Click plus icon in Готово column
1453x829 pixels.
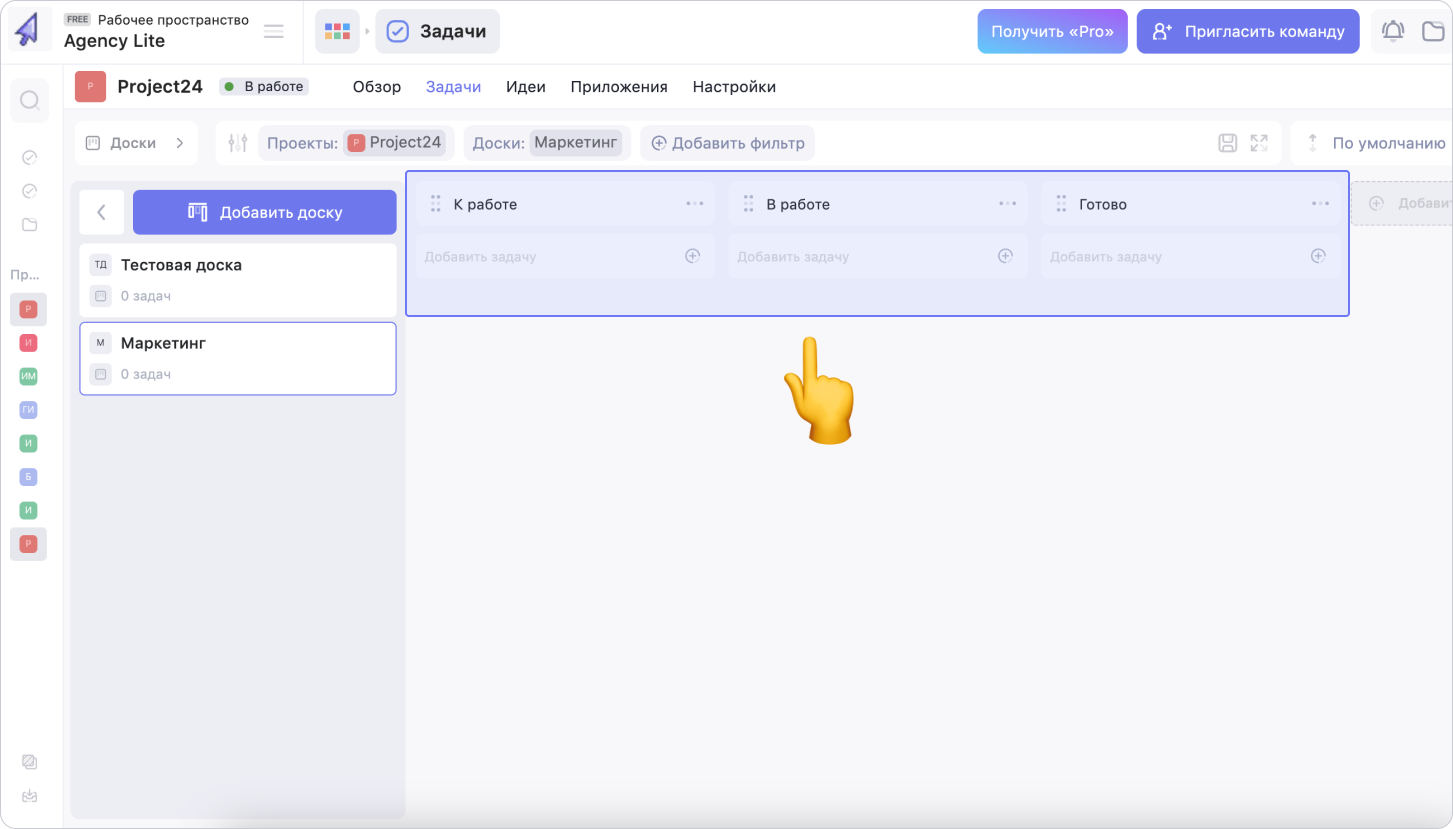tap(1318, 256)
